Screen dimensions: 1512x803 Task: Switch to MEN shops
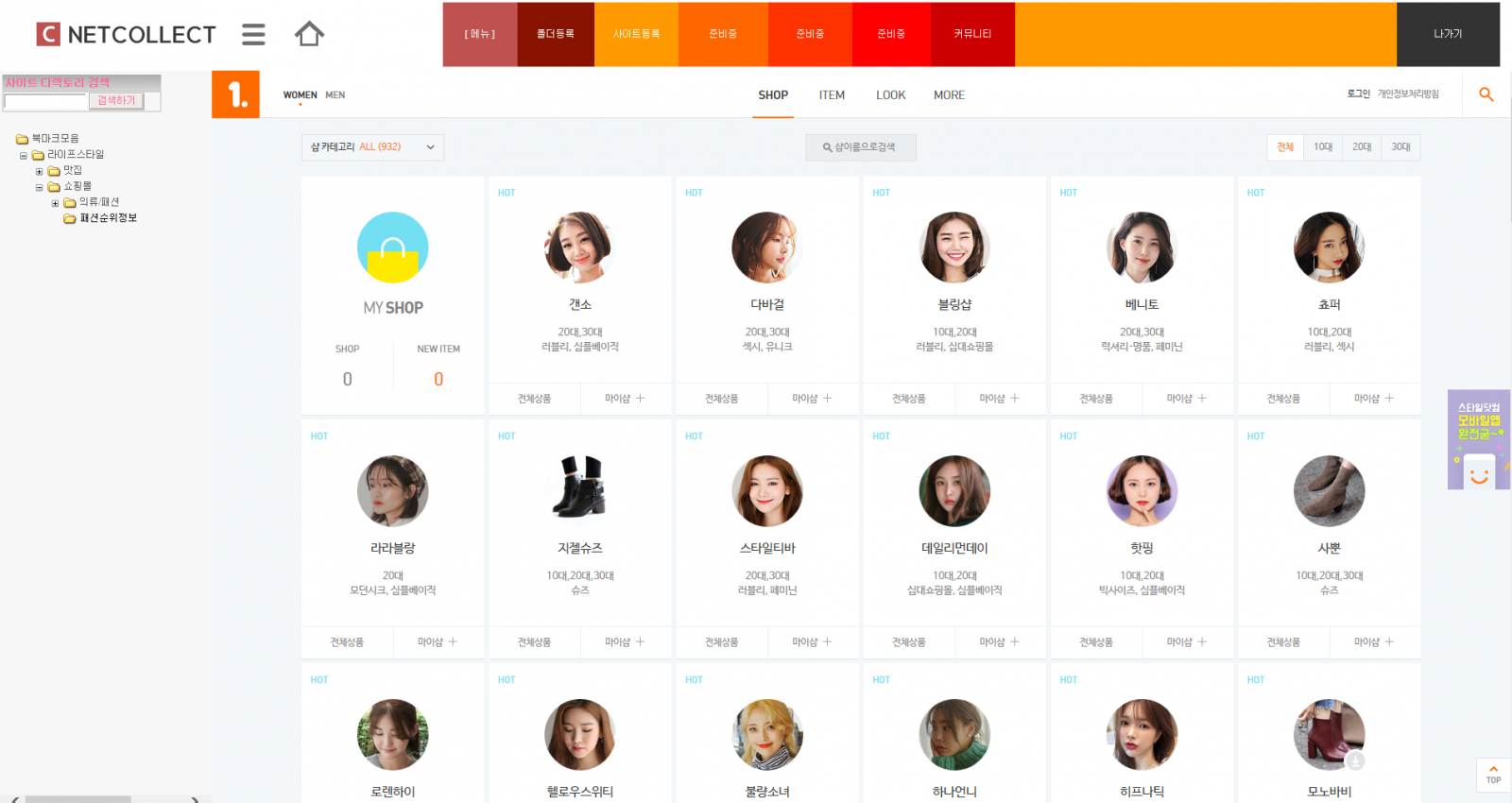pyautogui.click(x=335, y=95)
